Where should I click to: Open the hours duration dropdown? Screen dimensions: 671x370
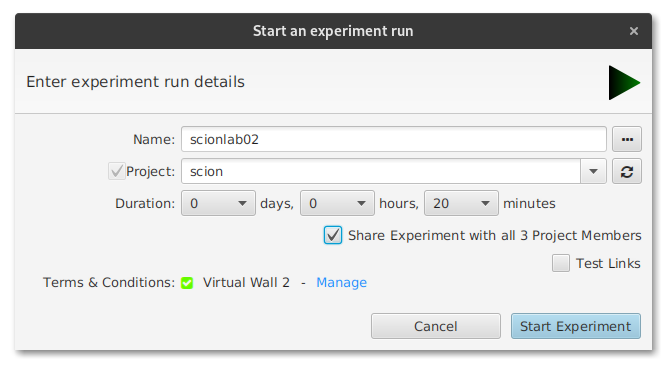point(337,203)
